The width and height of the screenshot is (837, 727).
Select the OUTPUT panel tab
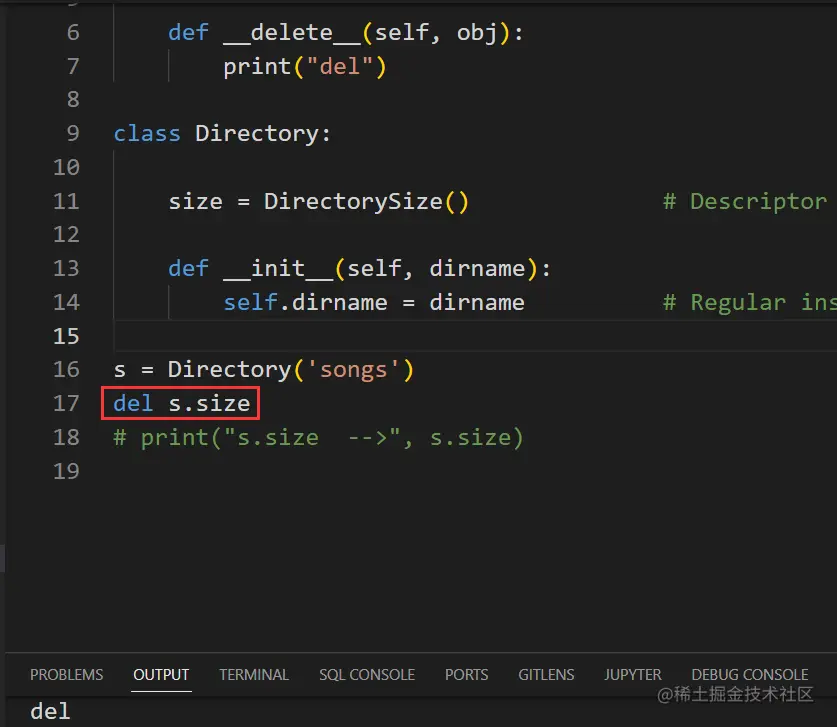click(x=161, y=675)
